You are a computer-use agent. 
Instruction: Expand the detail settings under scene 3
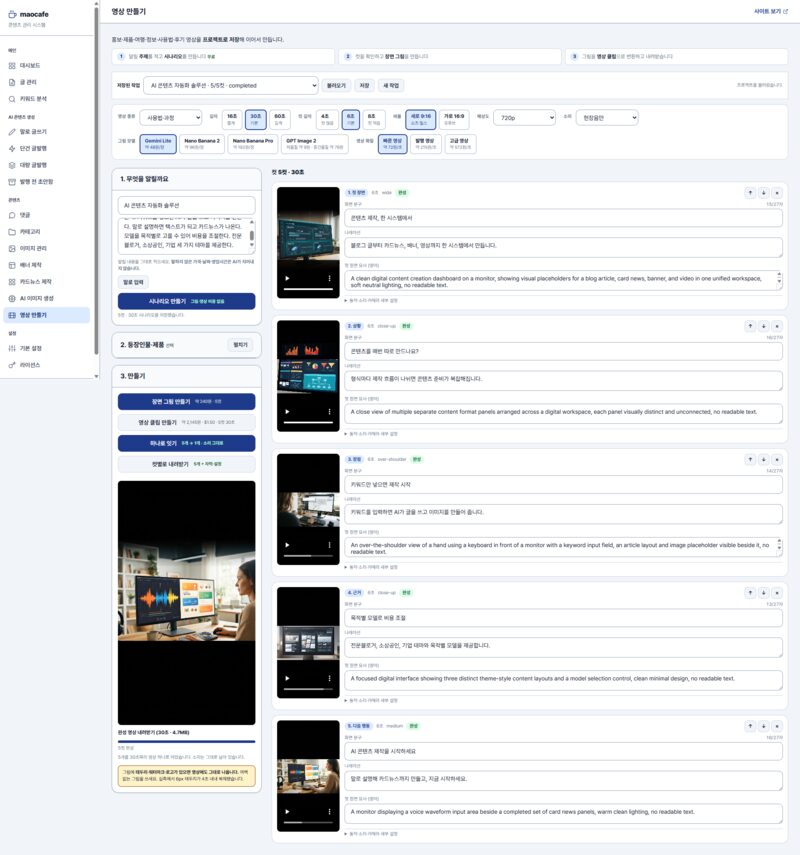[371, 567]
